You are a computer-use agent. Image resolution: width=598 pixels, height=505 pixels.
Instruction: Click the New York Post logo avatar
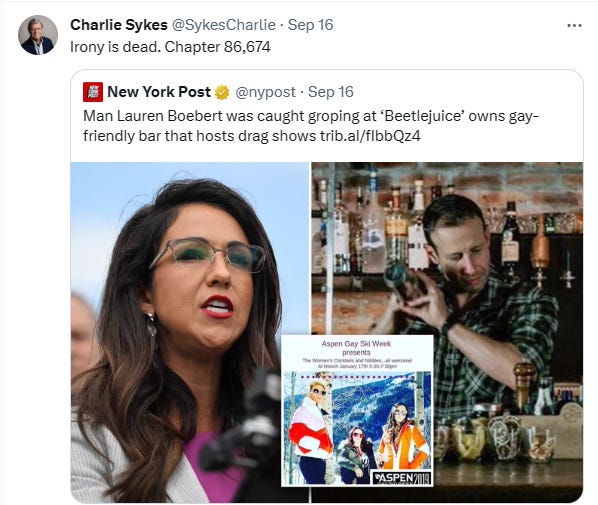pos(93,92)
